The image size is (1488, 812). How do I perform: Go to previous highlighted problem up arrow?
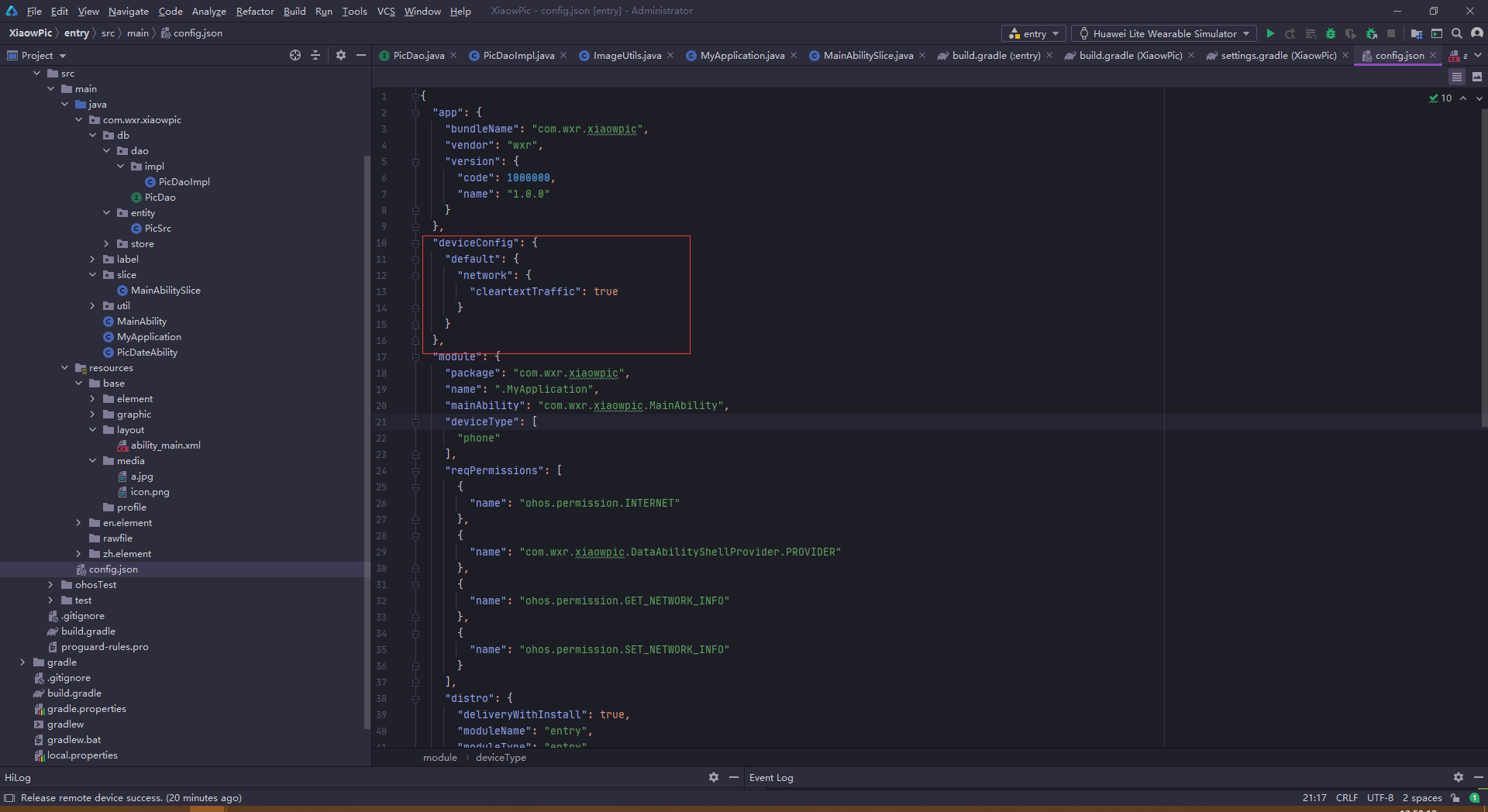pos(1463,98)
